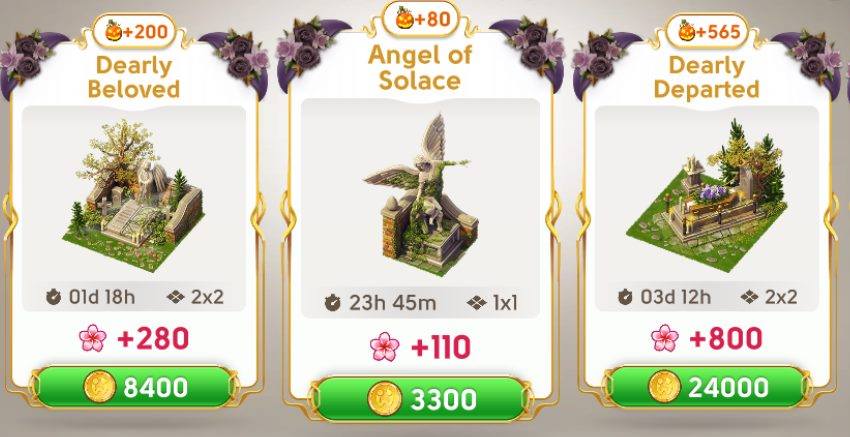This screenshot has height=437, width=850.
Task: Buy Dearly Departed for 24000 coins
Action: (707, 387)
